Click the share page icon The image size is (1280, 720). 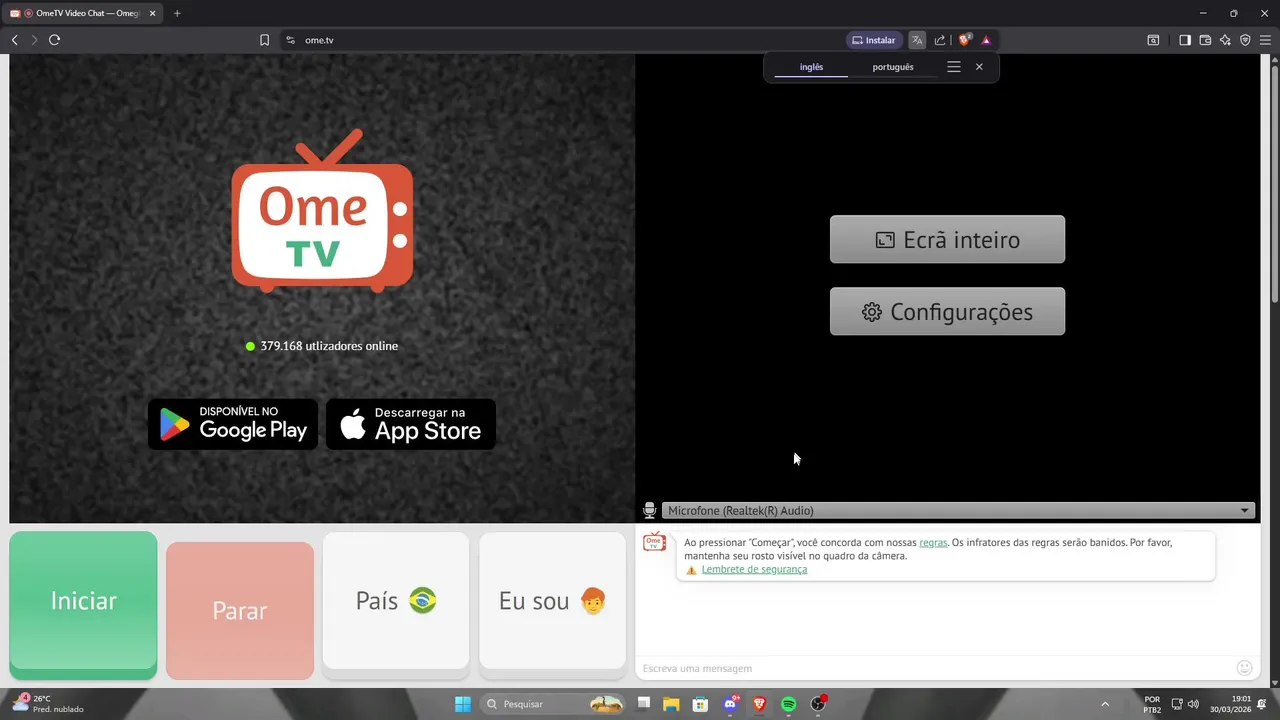coord(940,40)
